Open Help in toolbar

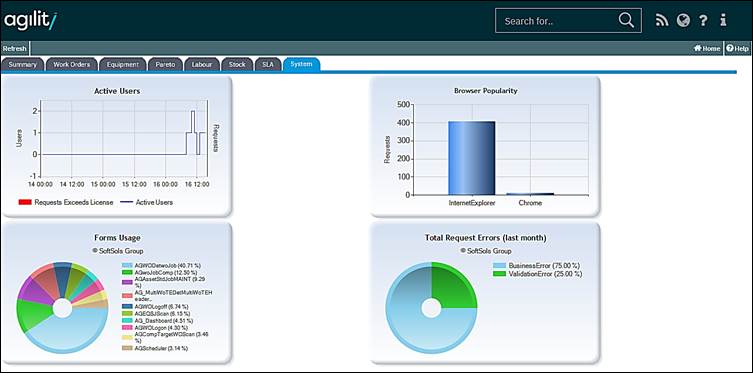pyautogui.click(x=738, y=48)
